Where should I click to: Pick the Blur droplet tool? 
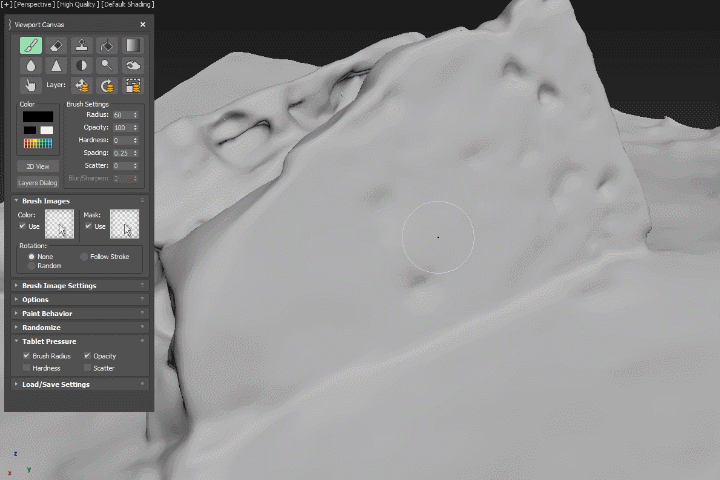(30, 66)
